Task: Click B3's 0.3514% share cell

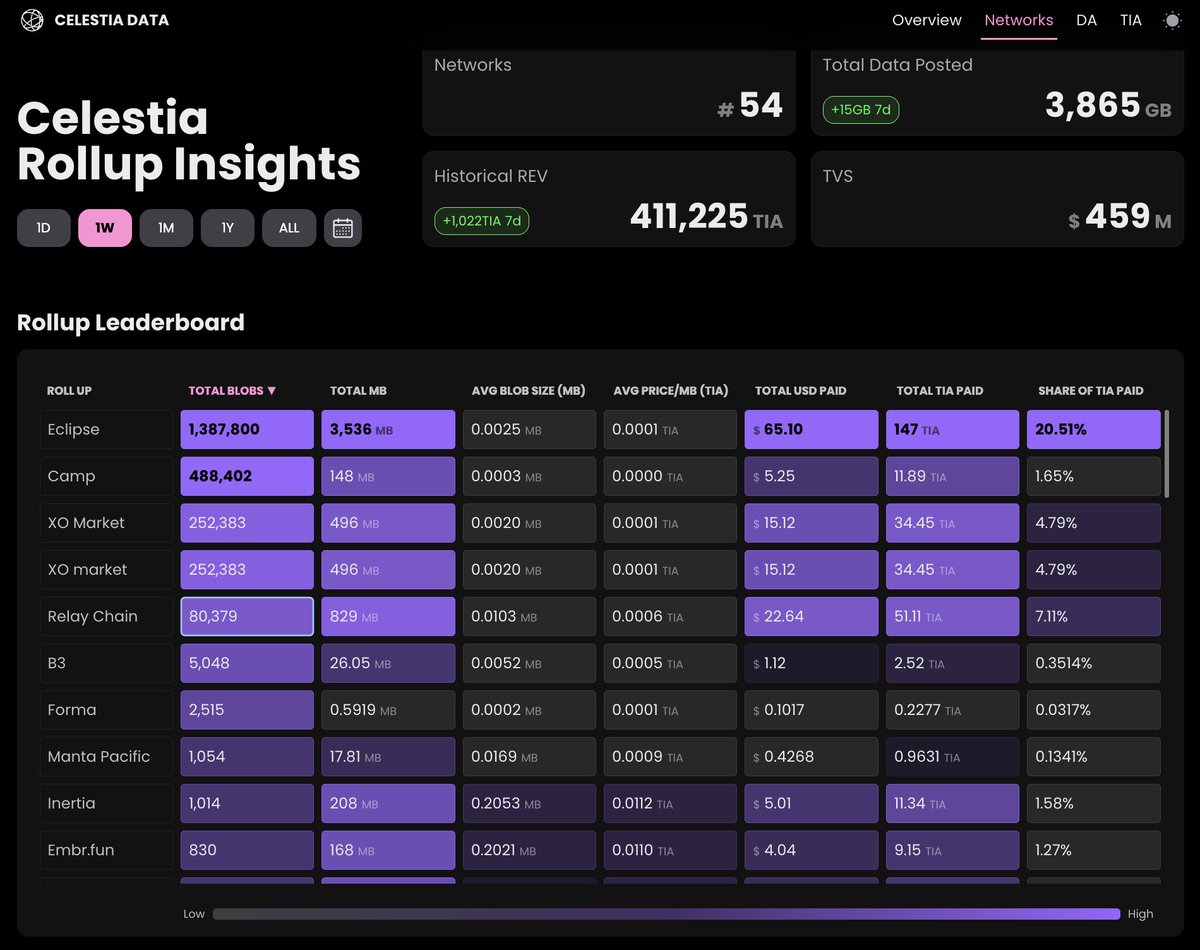Action: [x=1094, y=663]
